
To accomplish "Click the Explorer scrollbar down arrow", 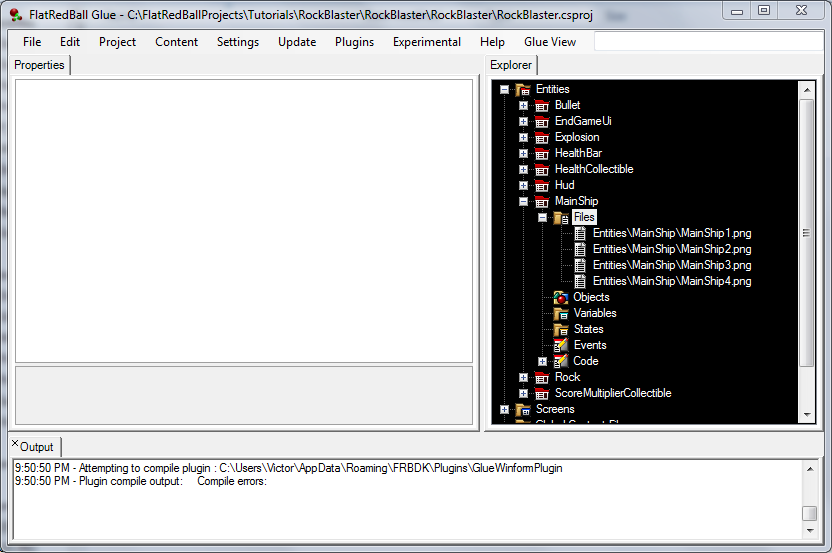I will (x=807, y=414).
